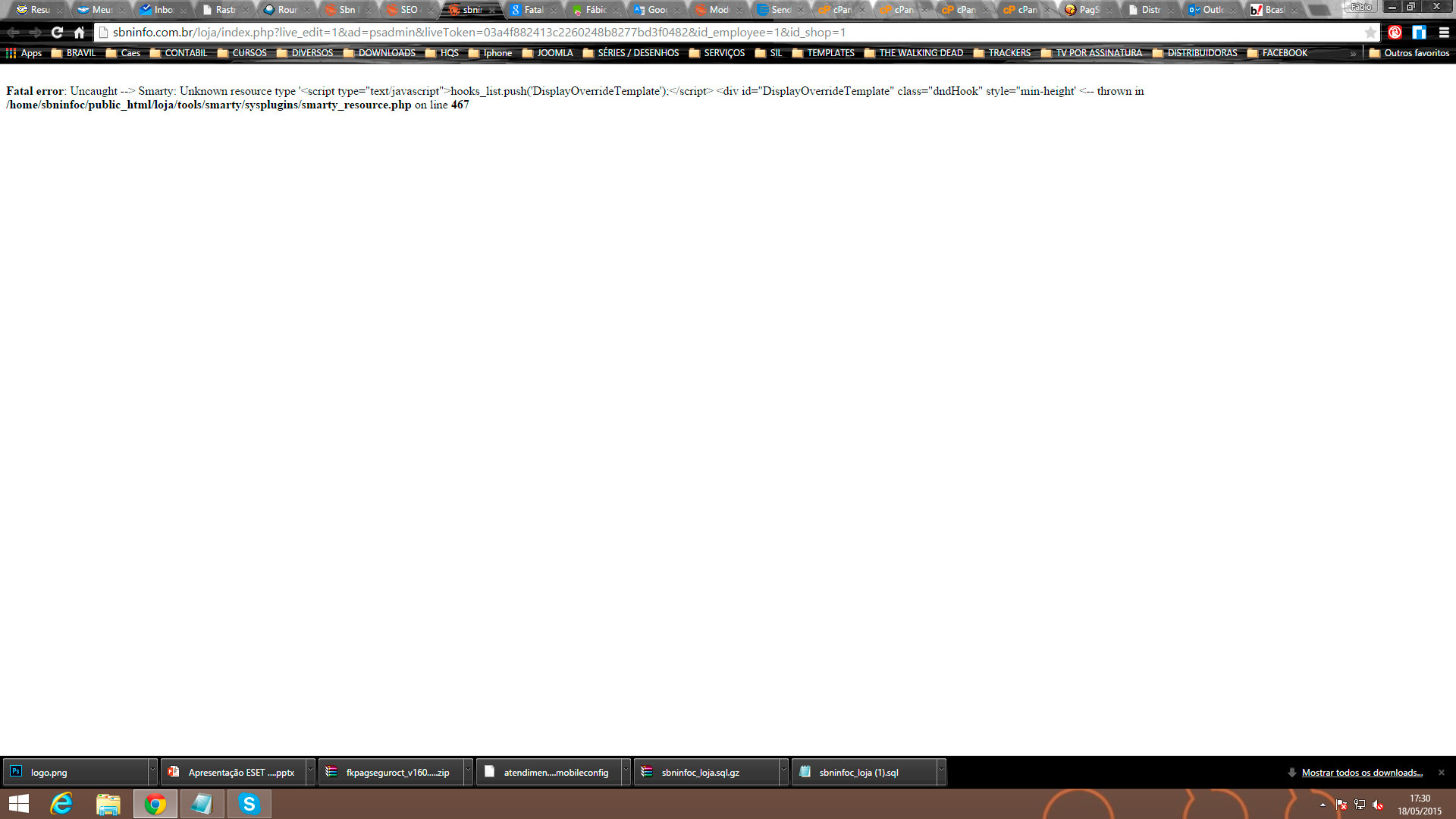Open downloaded fkpagseguroct_v160 zip file
The width and height of the screenshot is (1456, 819).
[x=391, y=772]
